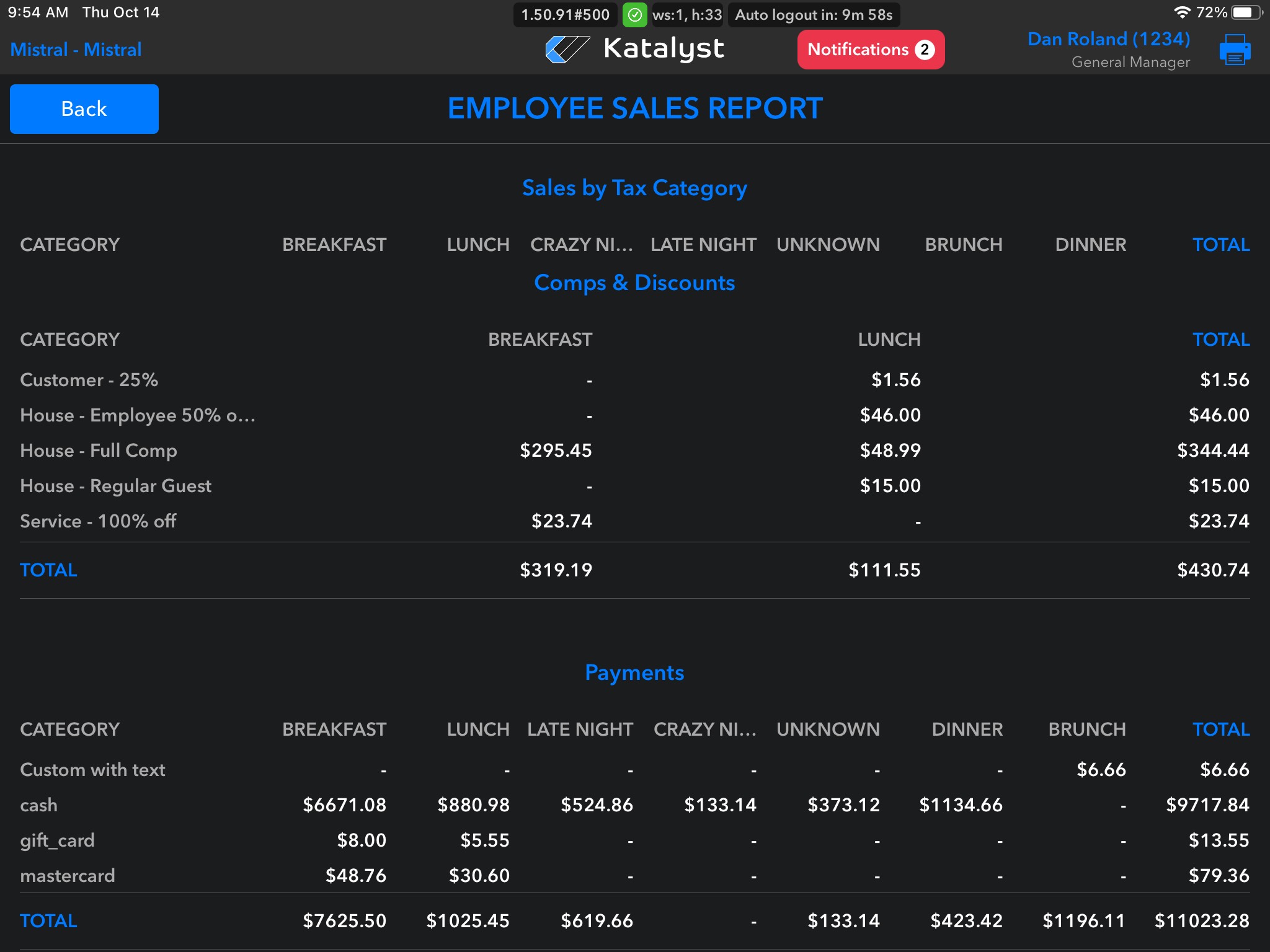The width and height of the screenshot is (1270, 952).
Task: Tap the Auto logout timer label
Action: coord(813,15)
